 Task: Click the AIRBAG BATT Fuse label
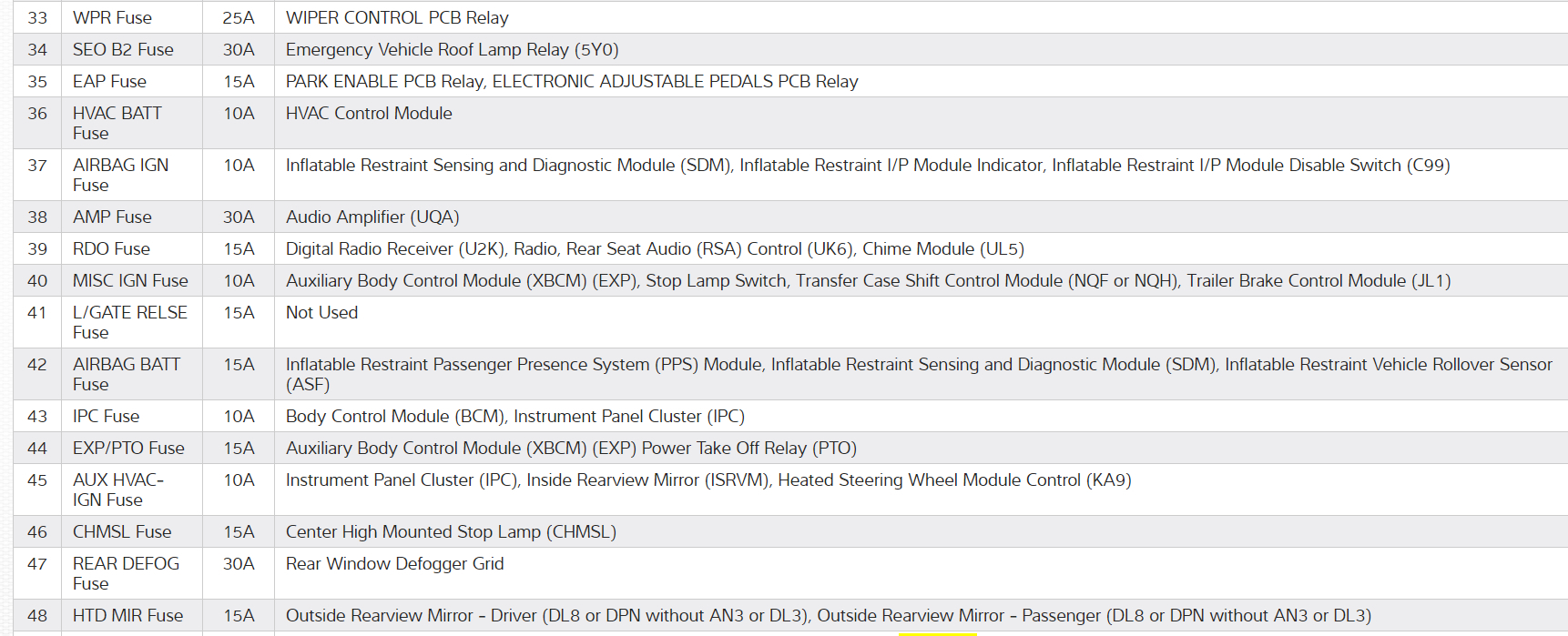click(127, 374)
